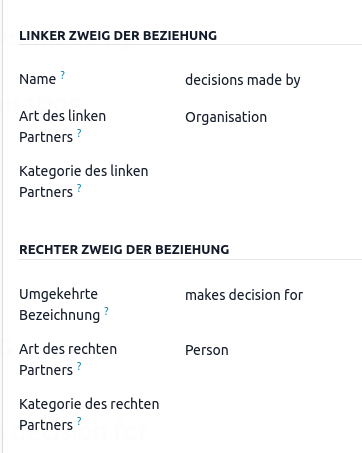
Task: Click help icon for Art des rechten Partners
Action: [x=79, y=366]
